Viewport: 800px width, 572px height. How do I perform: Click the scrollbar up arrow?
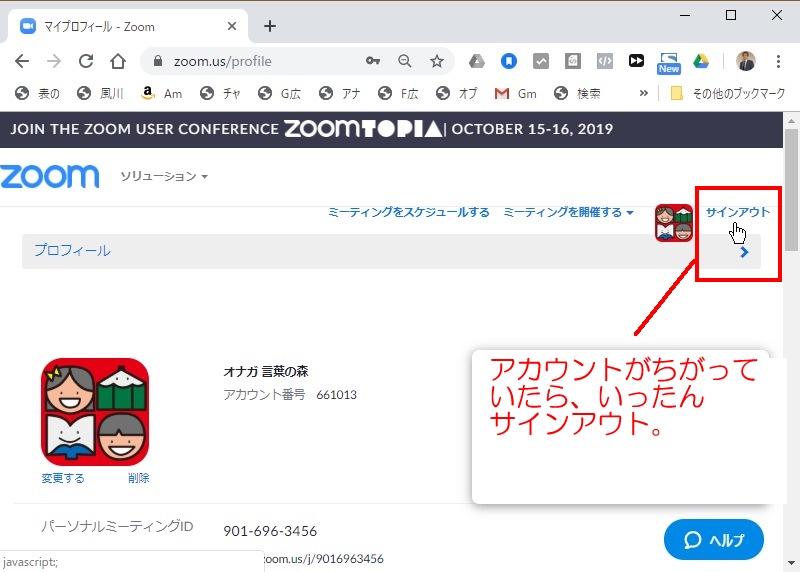point(791,121)
